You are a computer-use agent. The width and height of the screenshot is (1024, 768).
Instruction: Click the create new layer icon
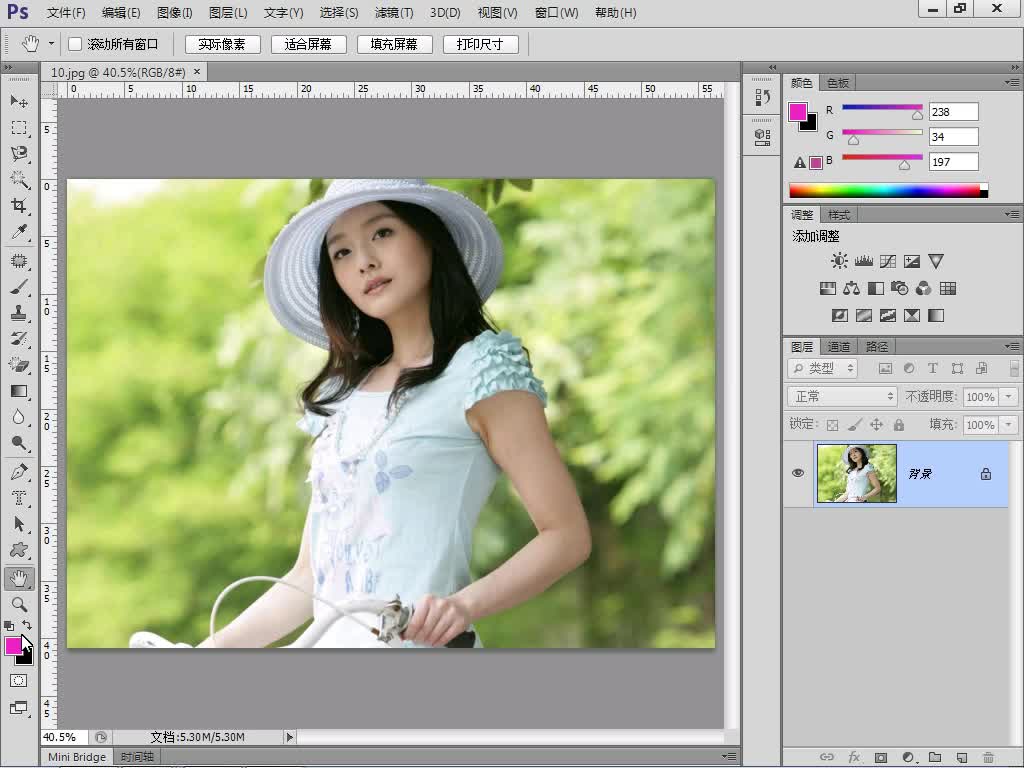click(961, 757)
